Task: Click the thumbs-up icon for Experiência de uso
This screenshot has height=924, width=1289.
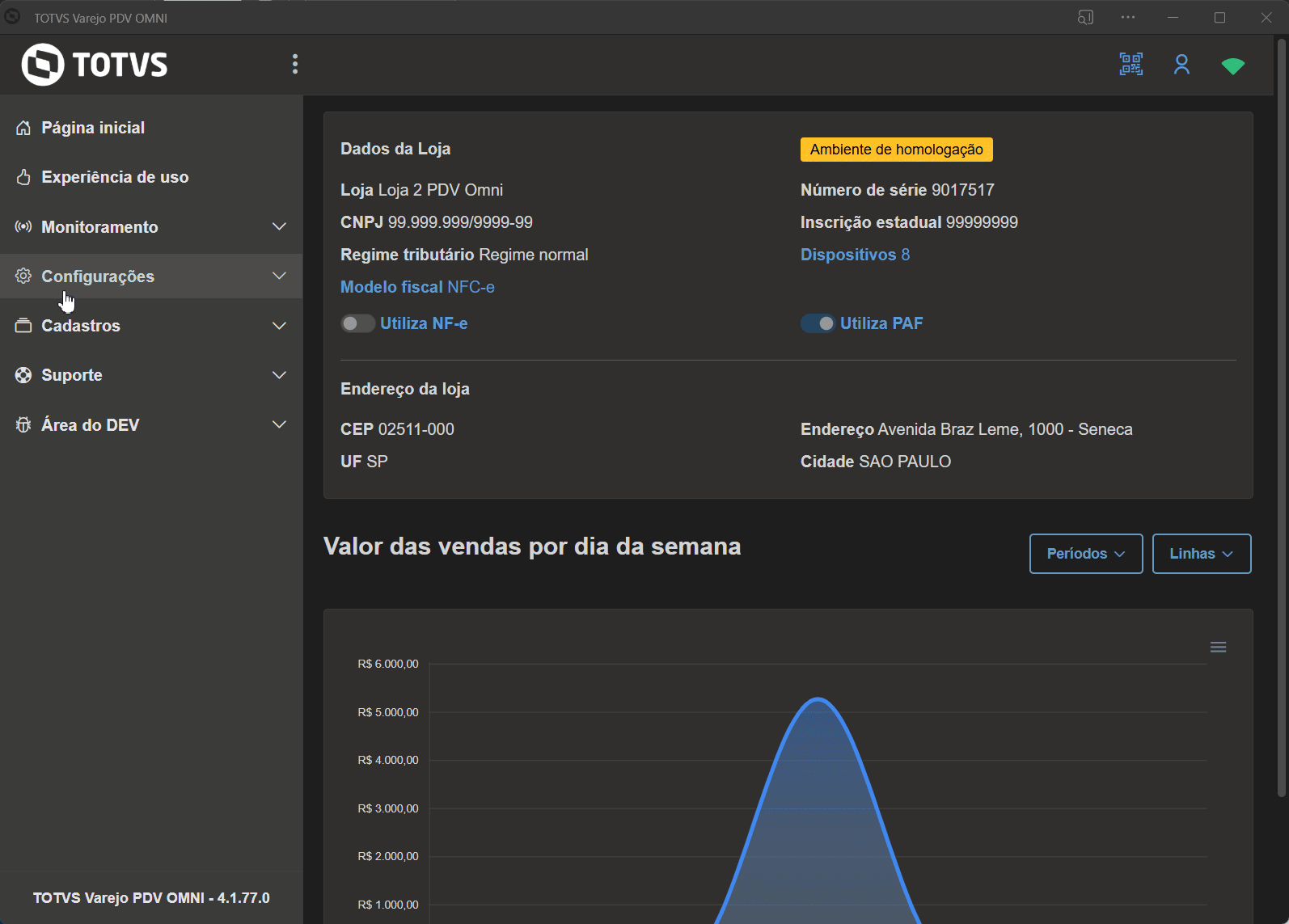Action: coord(23,177)
